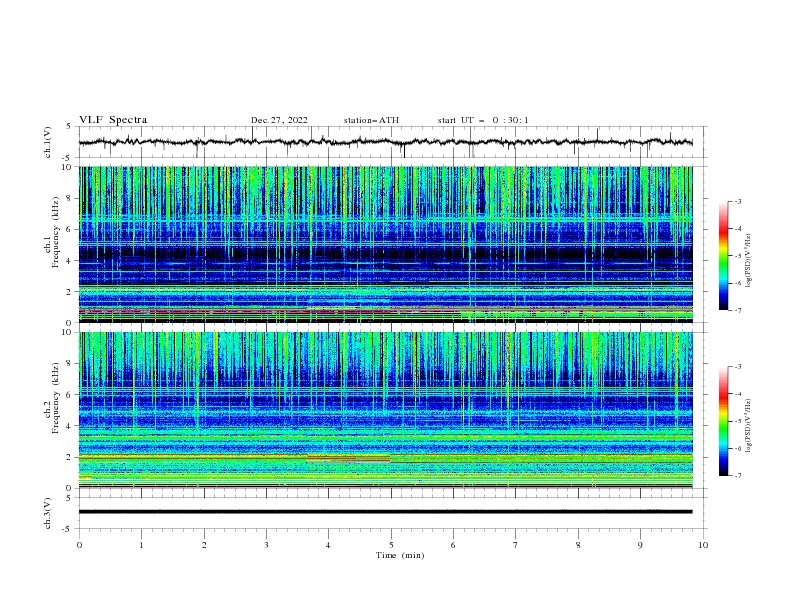The image size is (792, 612).
Task: Click the ch.1(V) axis "5" tick label
Action: click(x=69, y=126)
